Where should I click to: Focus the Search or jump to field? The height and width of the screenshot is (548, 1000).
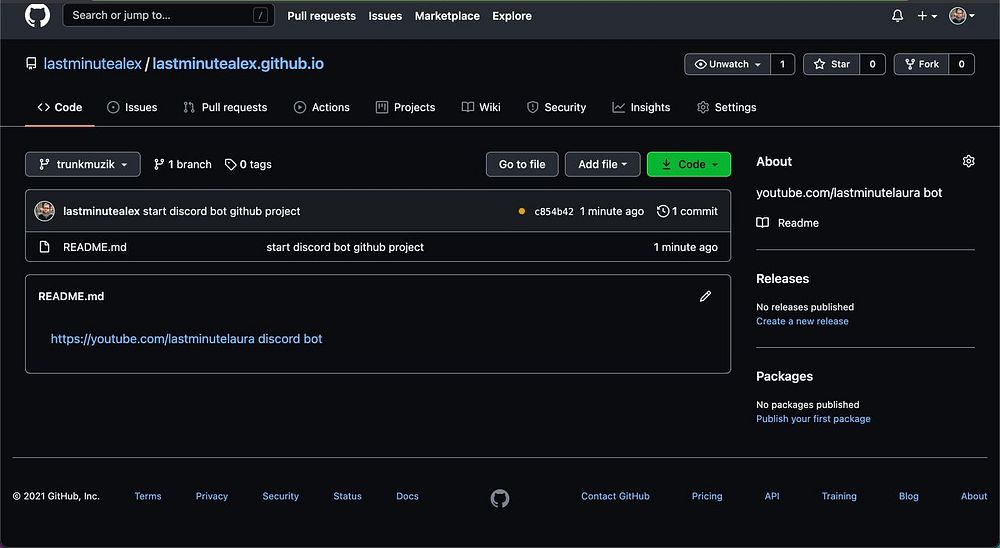click(168, 15)
